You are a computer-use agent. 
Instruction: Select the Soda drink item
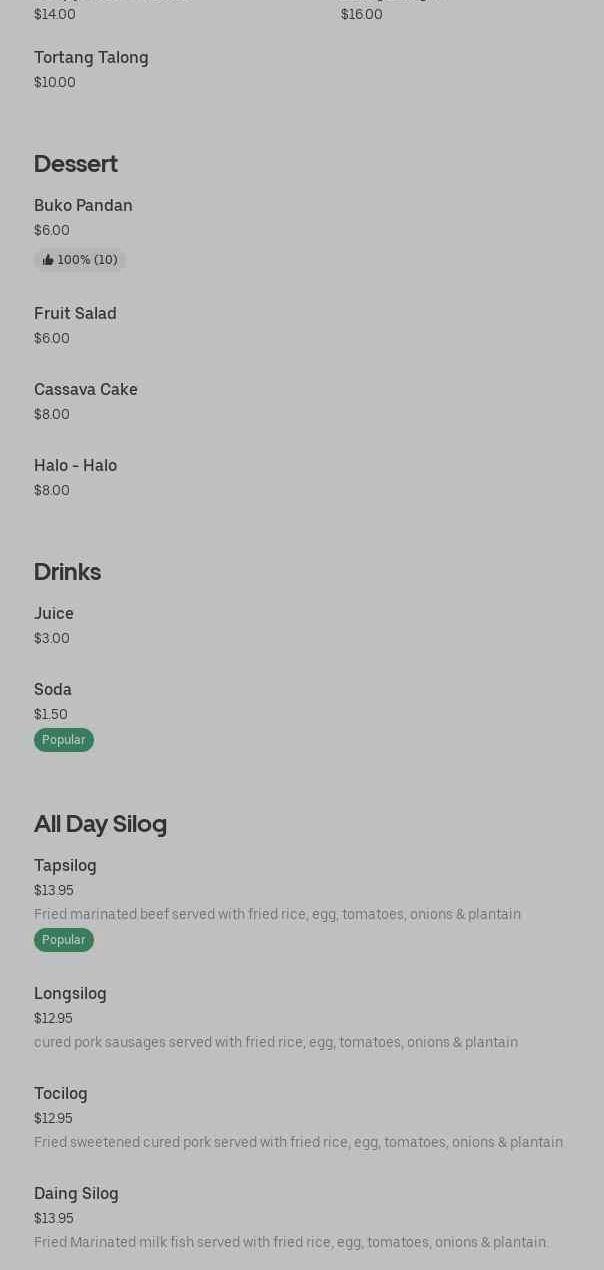point(53,690)
